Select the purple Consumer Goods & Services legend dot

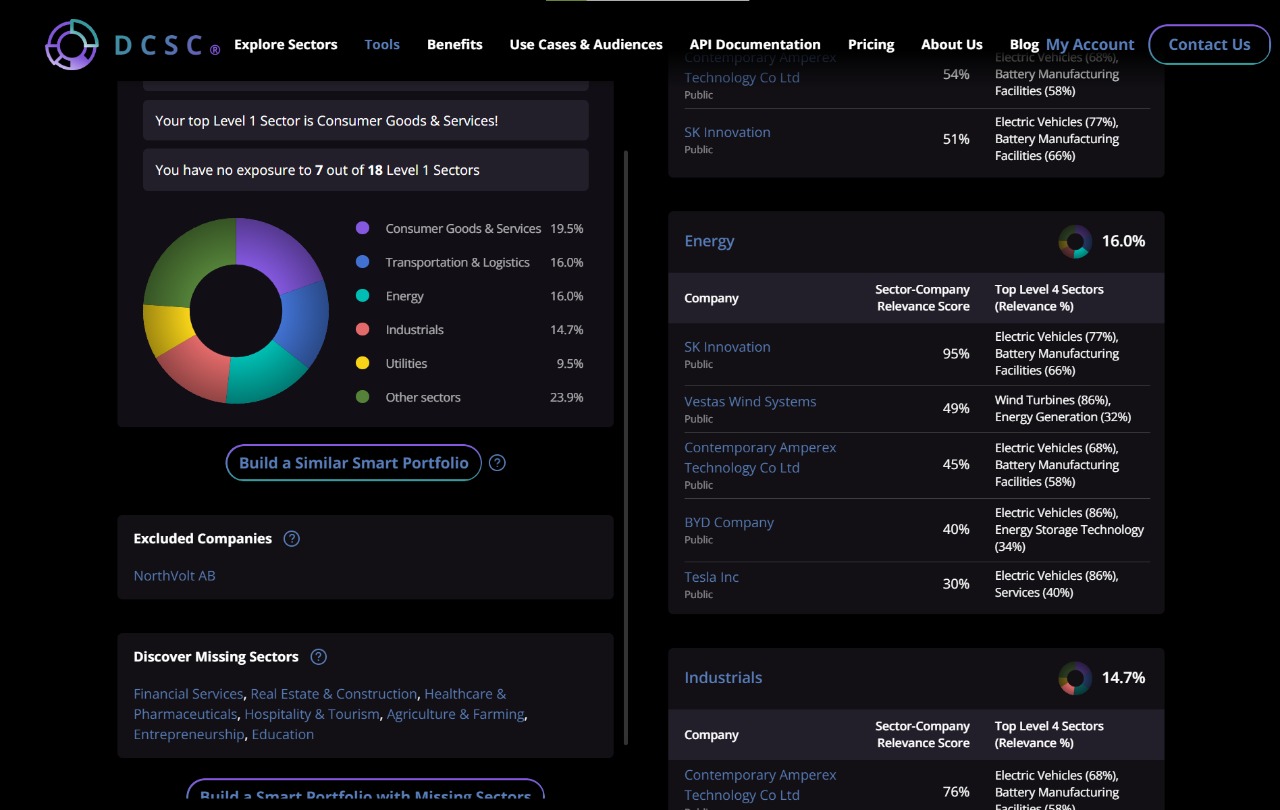(362, 228)
